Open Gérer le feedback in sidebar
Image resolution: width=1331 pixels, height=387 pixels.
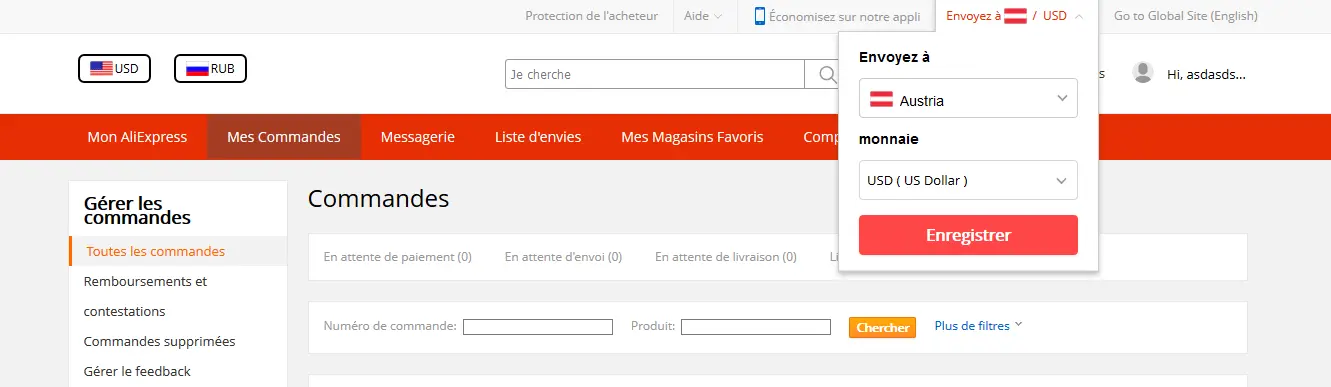click(137, 371)
